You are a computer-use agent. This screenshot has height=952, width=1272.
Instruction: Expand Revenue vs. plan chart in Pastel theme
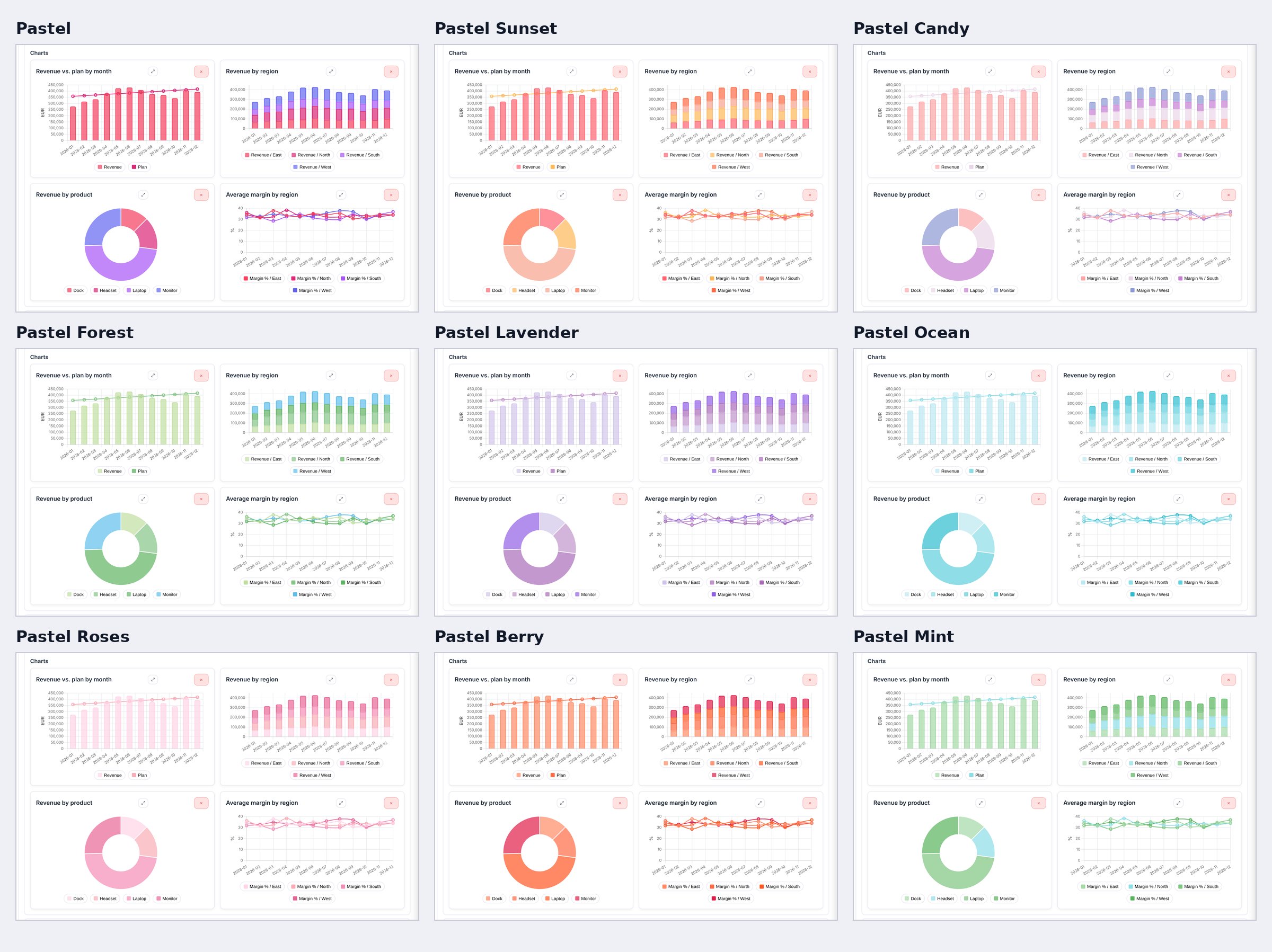click(153, 72)
